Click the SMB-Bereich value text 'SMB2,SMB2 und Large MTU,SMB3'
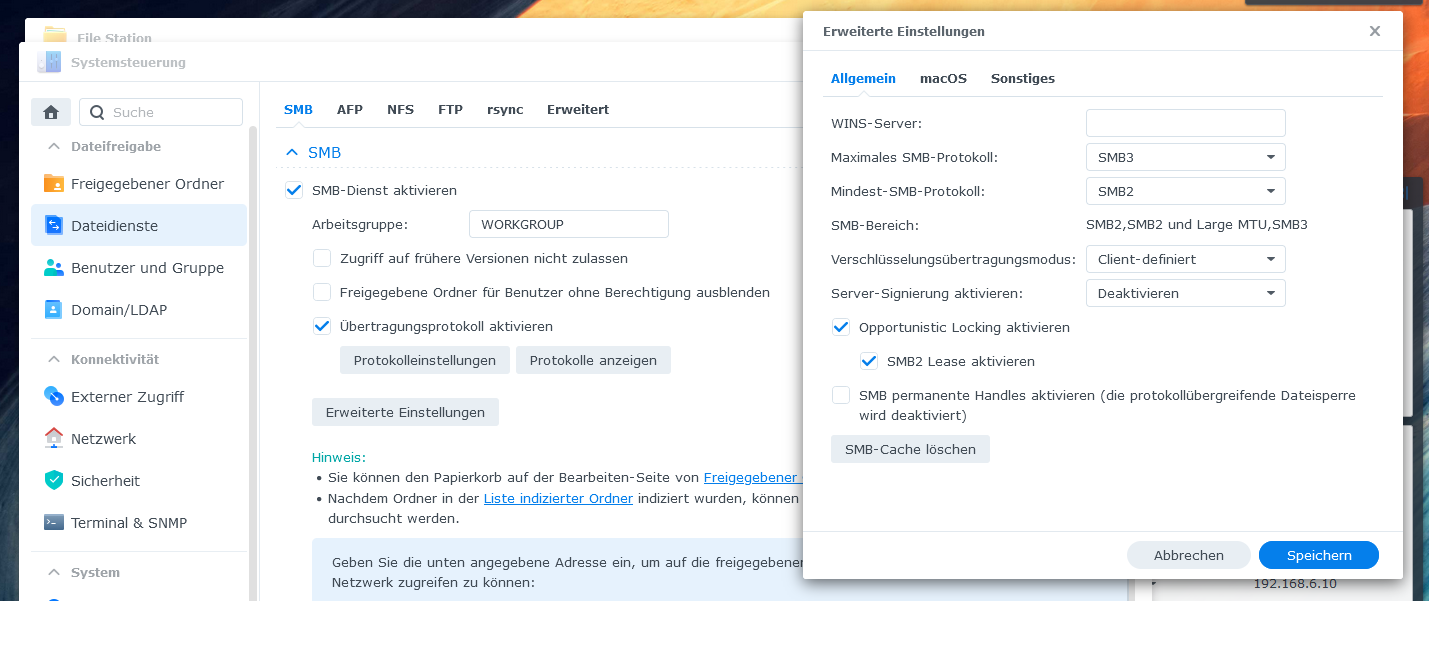 pyautogui.click(x=1197, y=225)
